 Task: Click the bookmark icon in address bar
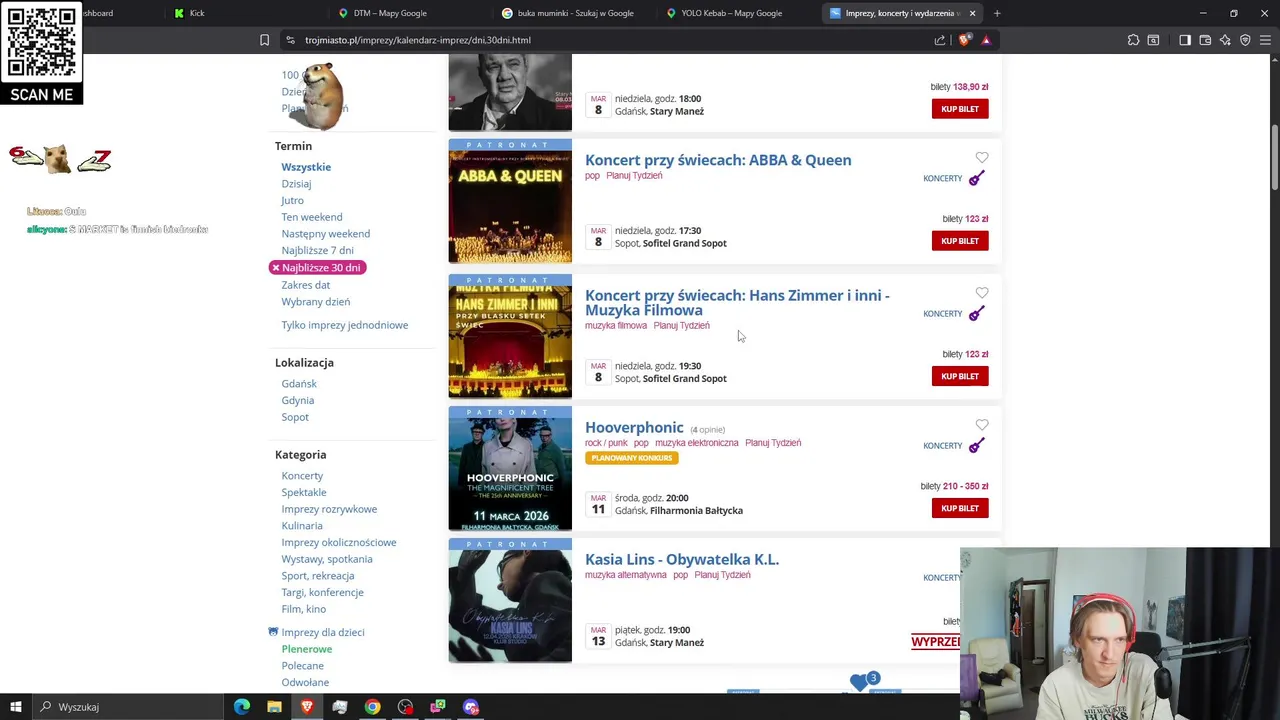pos(264,40)
